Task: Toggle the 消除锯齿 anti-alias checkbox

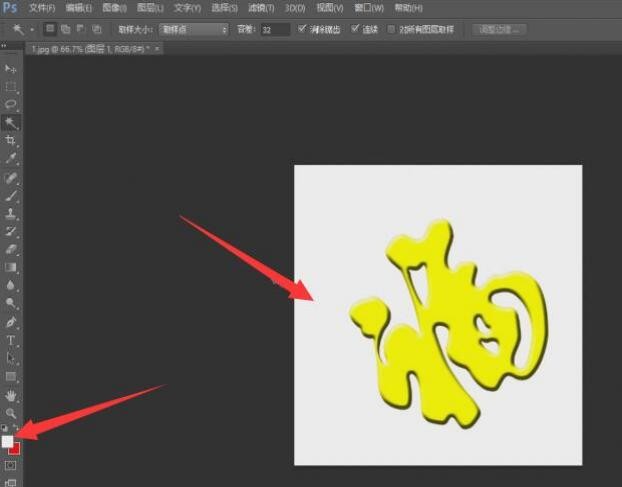Action: pyautogui.click(x=302, y=30)
